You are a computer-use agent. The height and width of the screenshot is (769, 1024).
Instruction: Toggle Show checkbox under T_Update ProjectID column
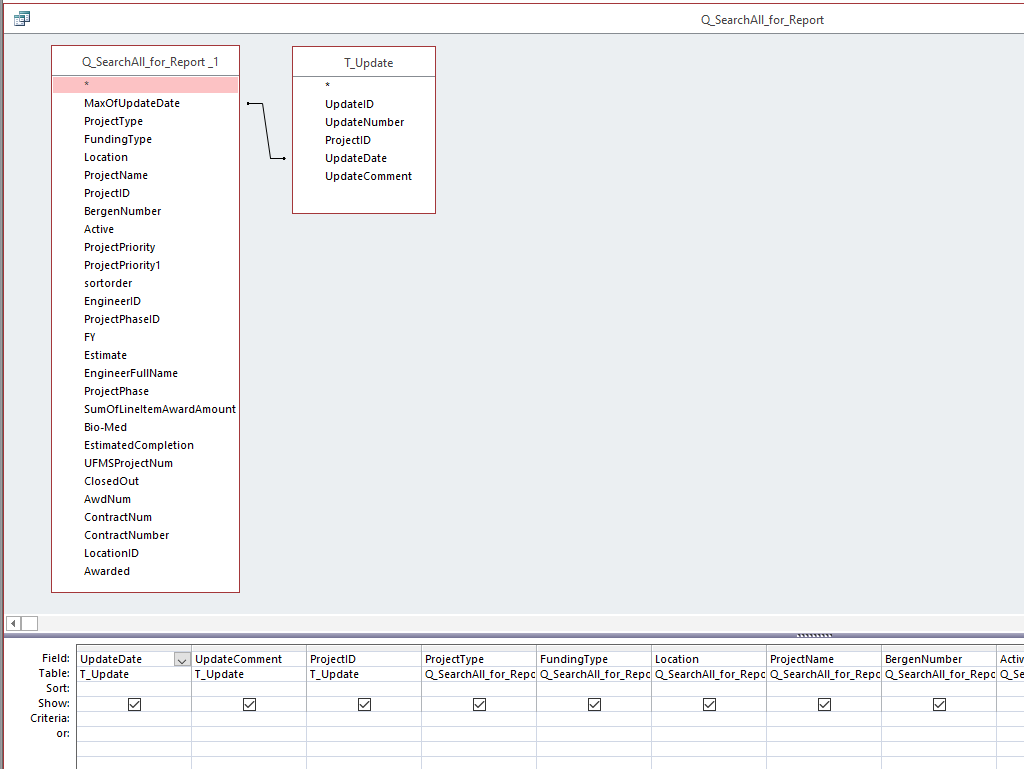coord(364,704)
